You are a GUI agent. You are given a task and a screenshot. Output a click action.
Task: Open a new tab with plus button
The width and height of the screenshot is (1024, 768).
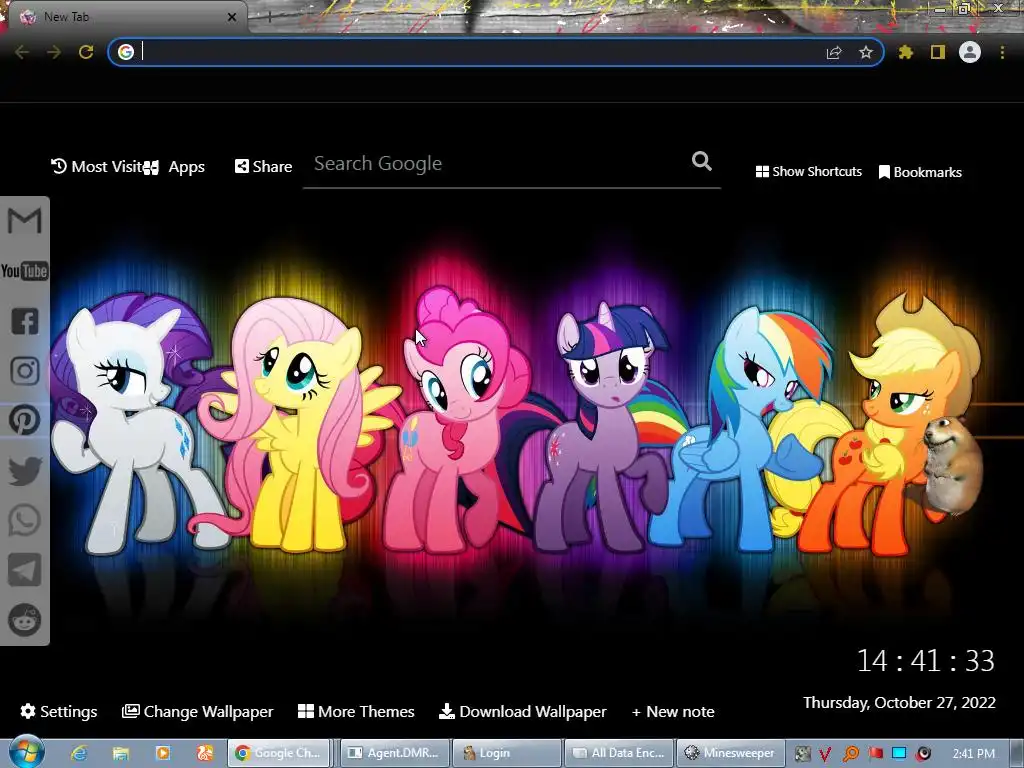269,18
